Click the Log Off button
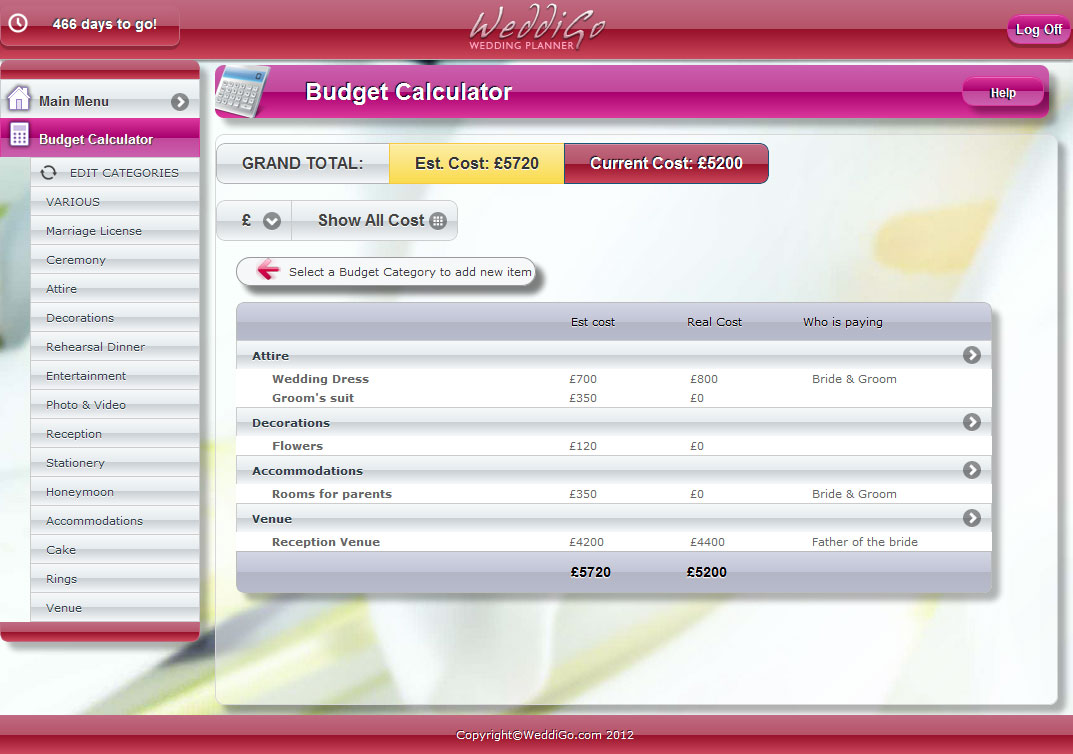The width and height of the screenshot is (1073, 754). pos(1038,29)
